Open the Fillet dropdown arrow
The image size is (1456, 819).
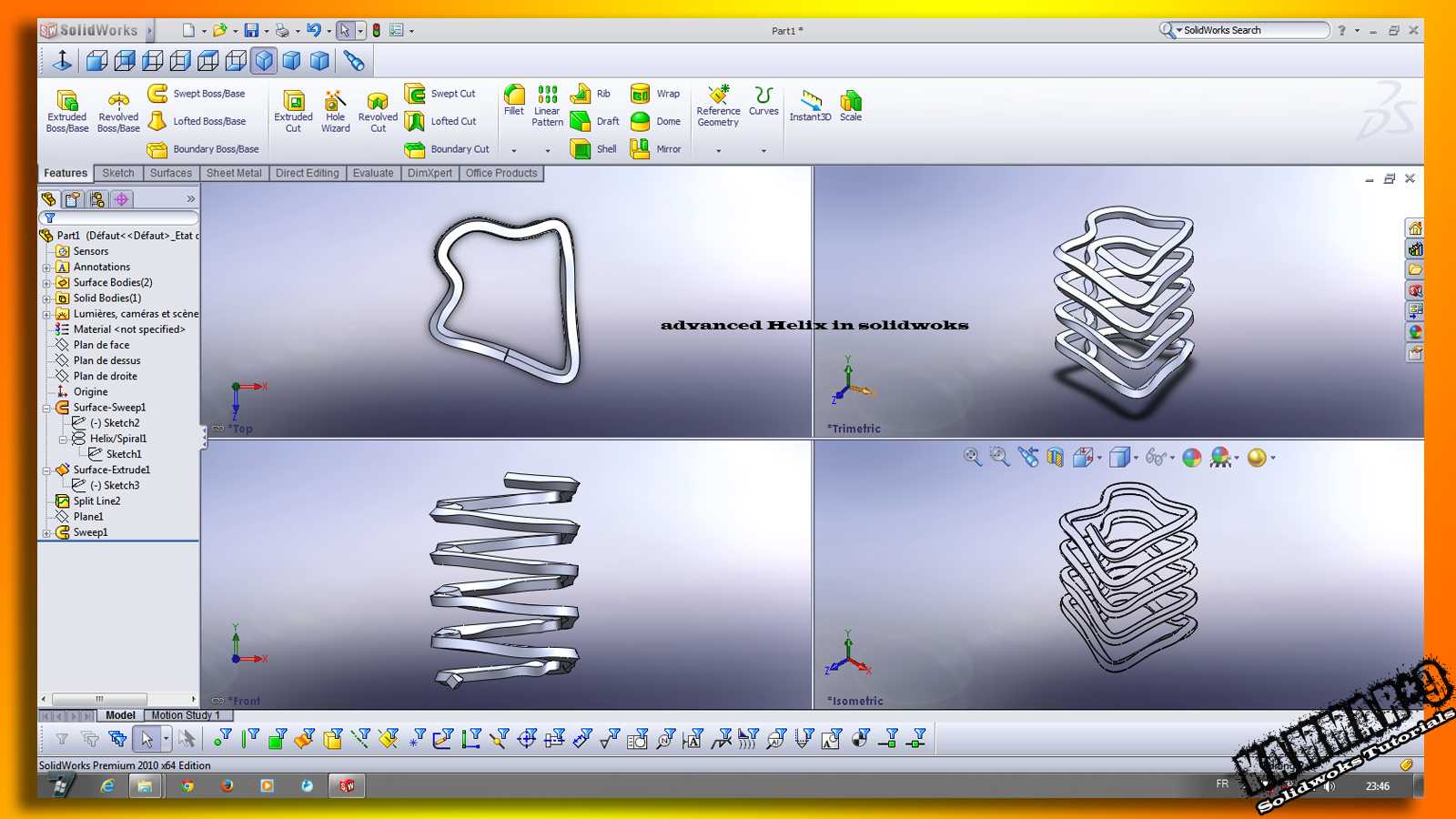(514, 150)
